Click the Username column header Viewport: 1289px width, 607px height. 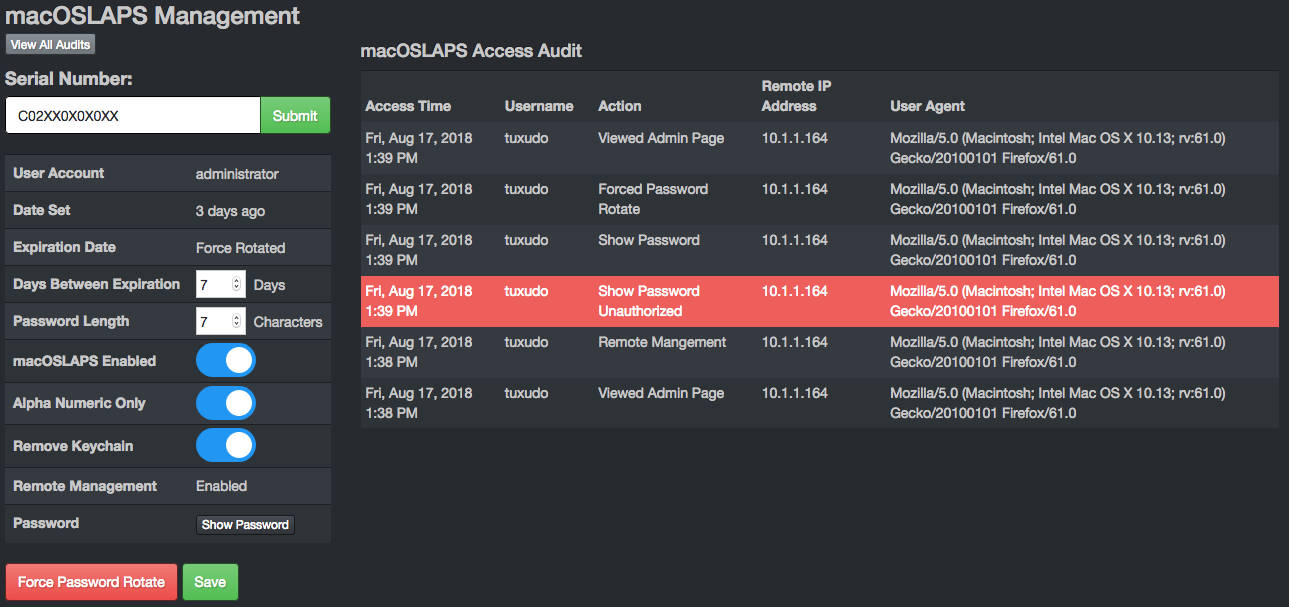(x=539, y=106)
